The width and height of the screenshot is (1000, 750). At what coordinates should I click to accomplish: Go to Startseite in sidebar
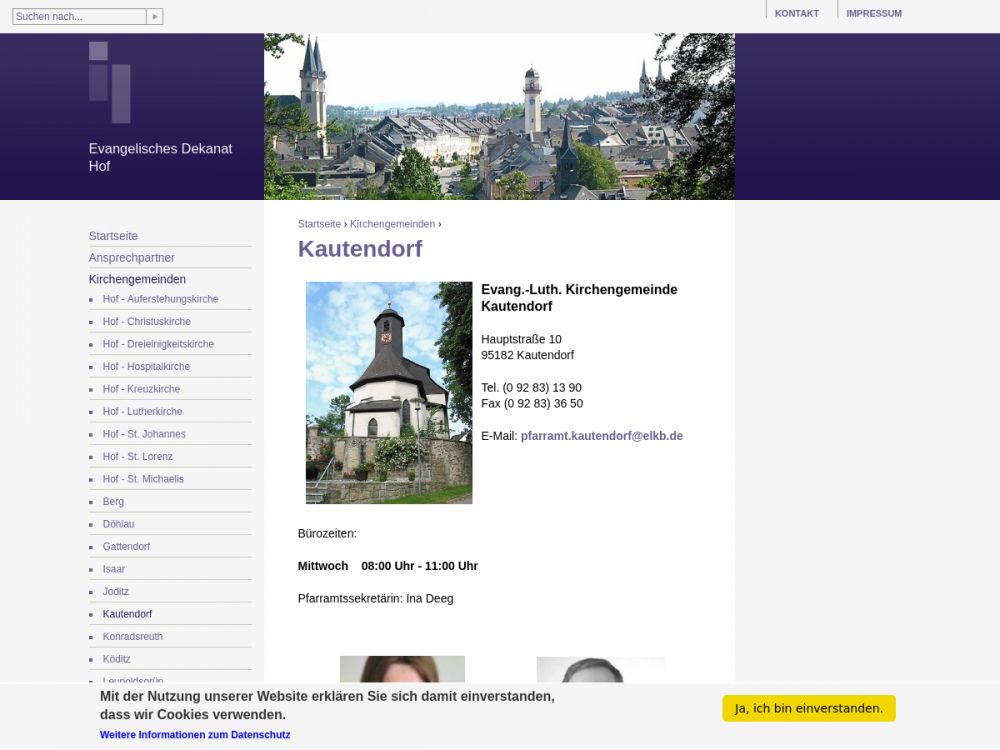tap(113, 236)
